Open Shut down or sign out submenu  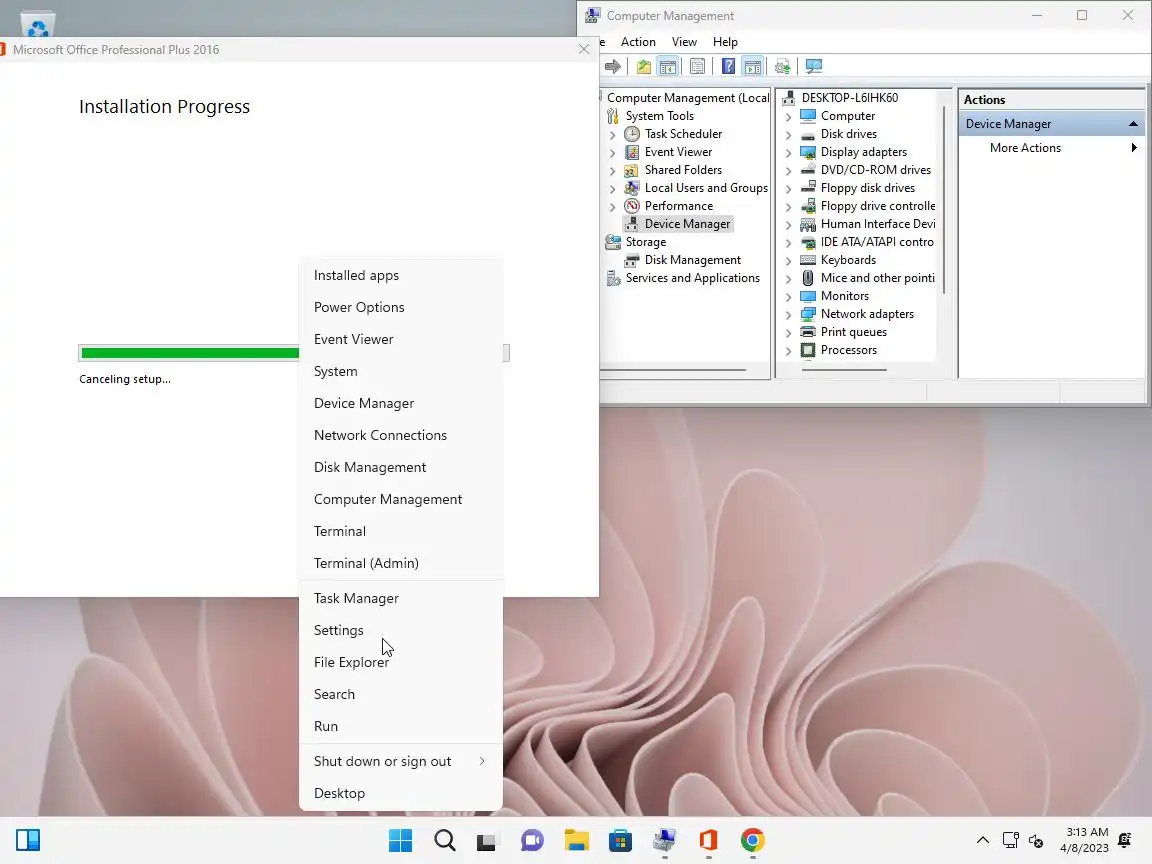[x=400, y=761]
